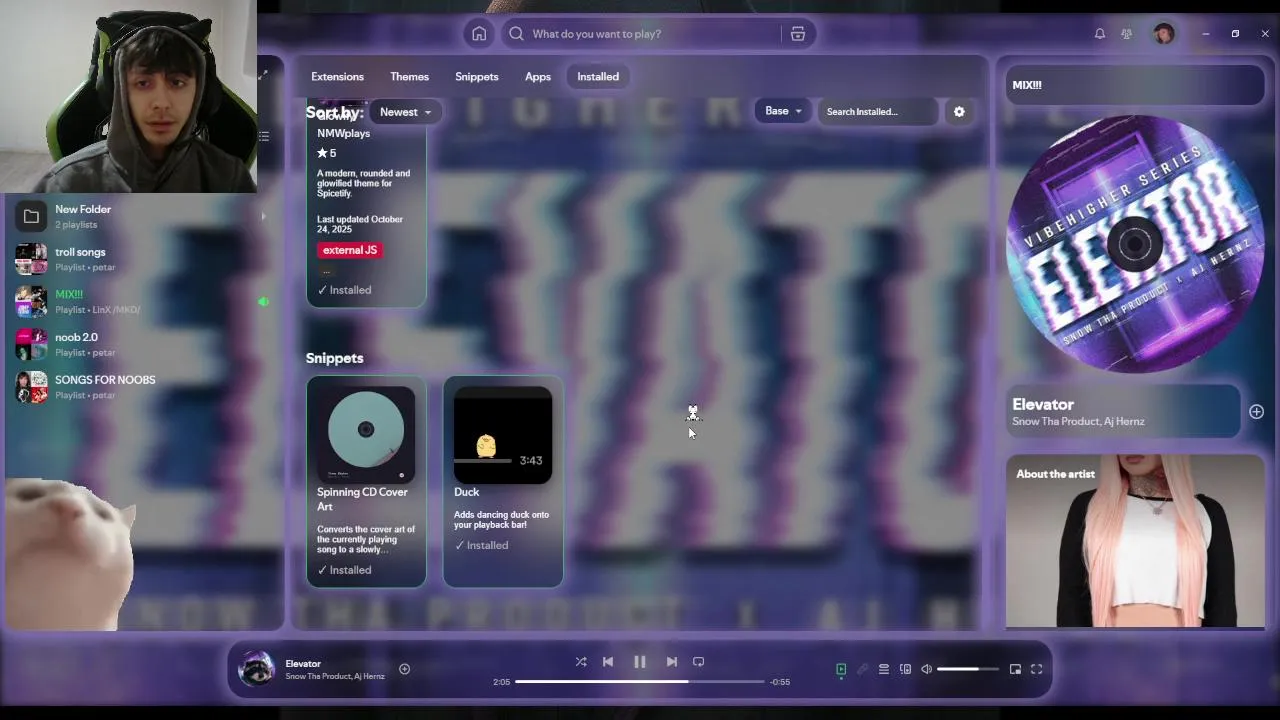Skip to the previous track
This screenshot has width=1280, height=720.
pos(608,662)
